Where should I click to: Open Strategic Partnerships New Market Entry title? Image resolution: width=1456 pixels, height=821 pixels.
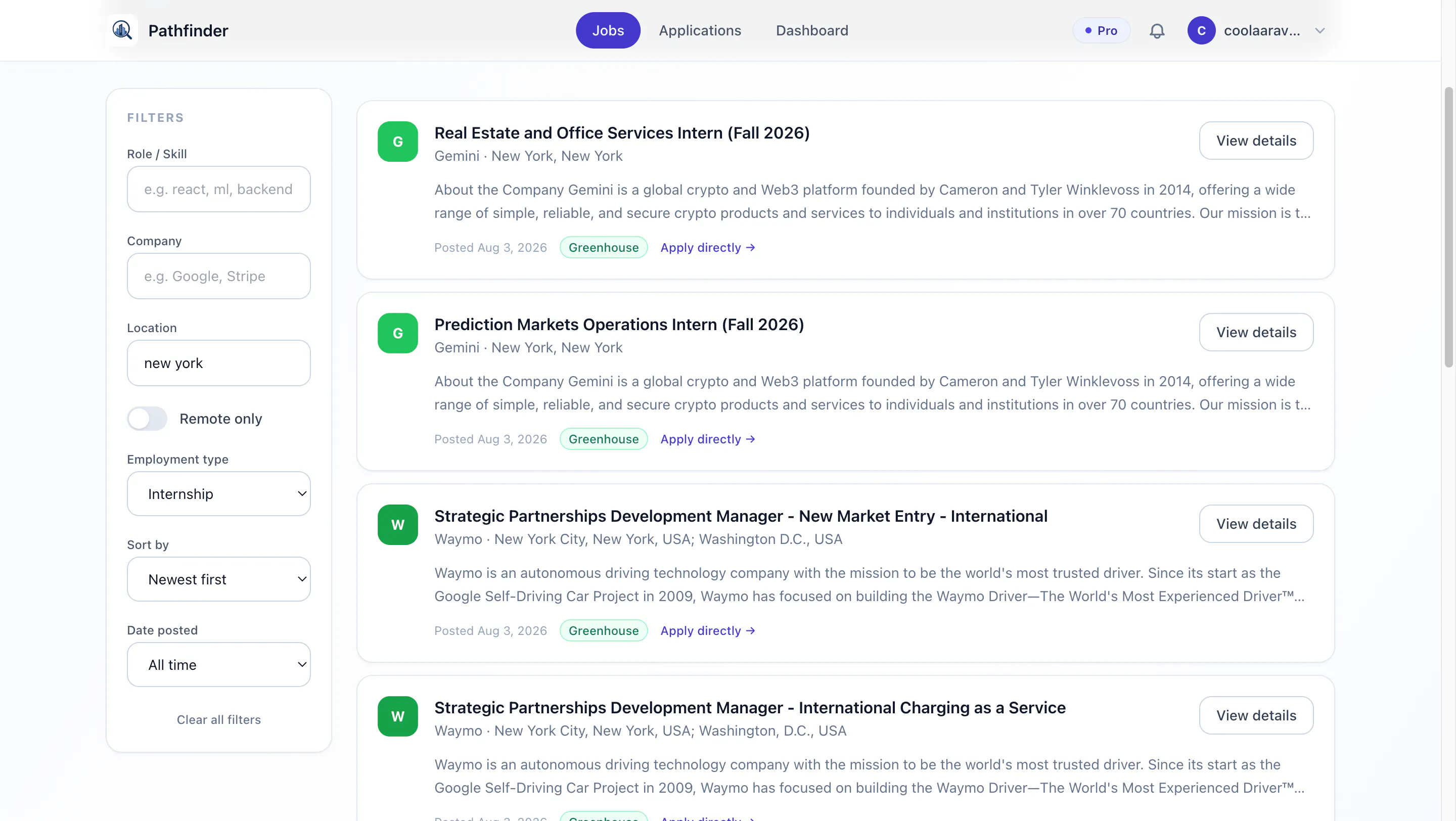(741, 516)
